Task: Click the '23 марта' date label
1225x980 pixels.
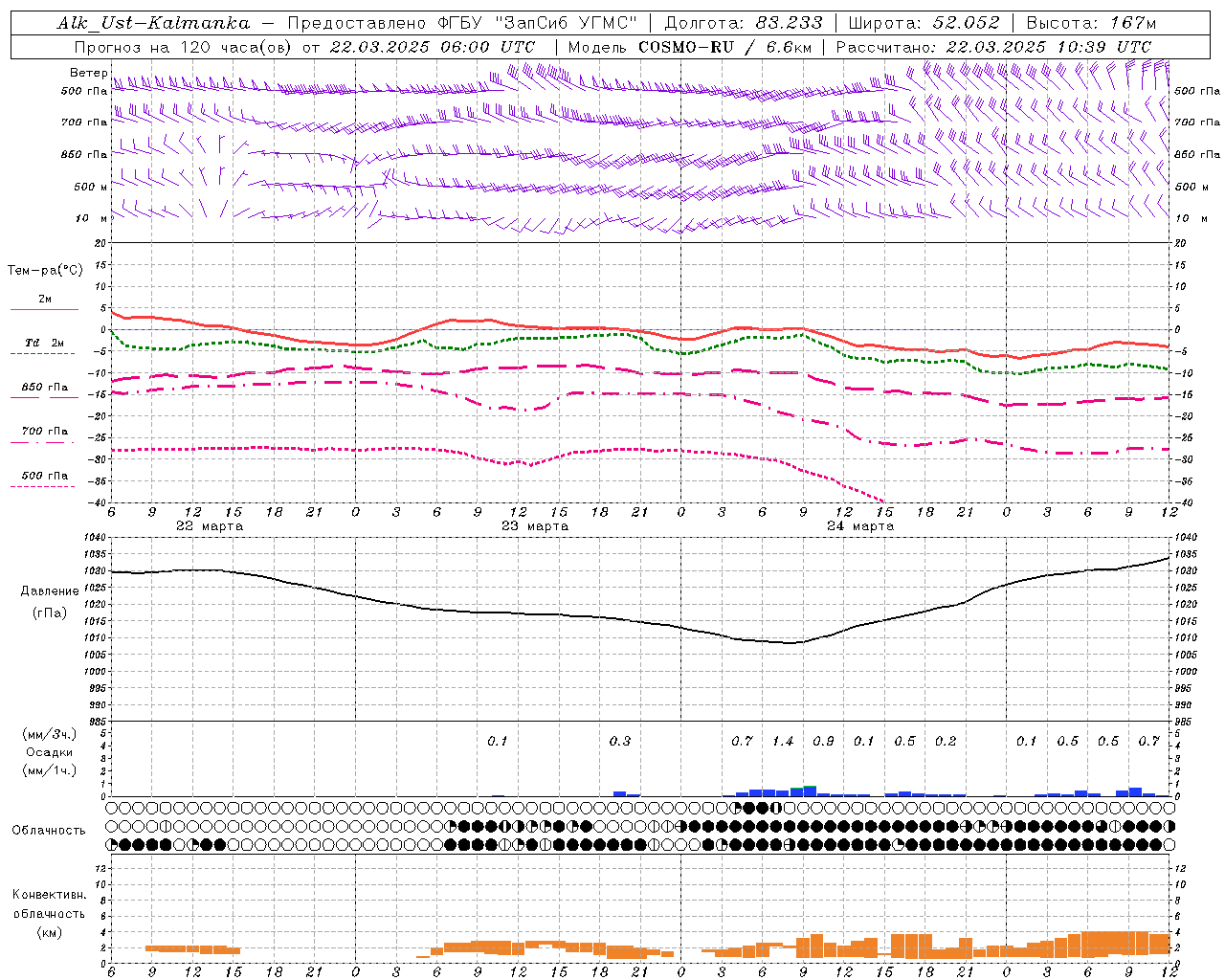Action: (535, 526)
